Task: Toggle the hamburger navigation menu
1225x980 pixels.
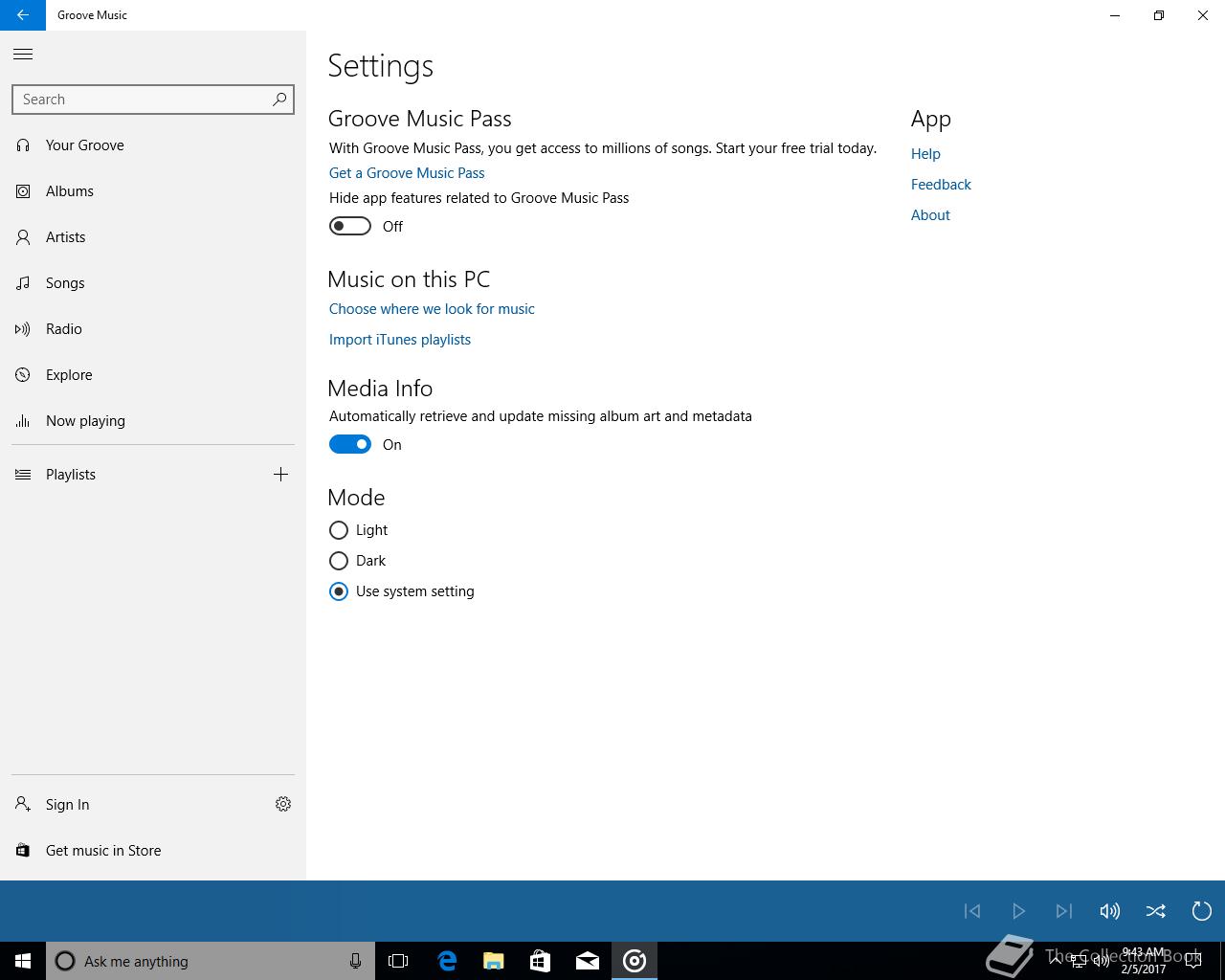Action: coord(23,55)
